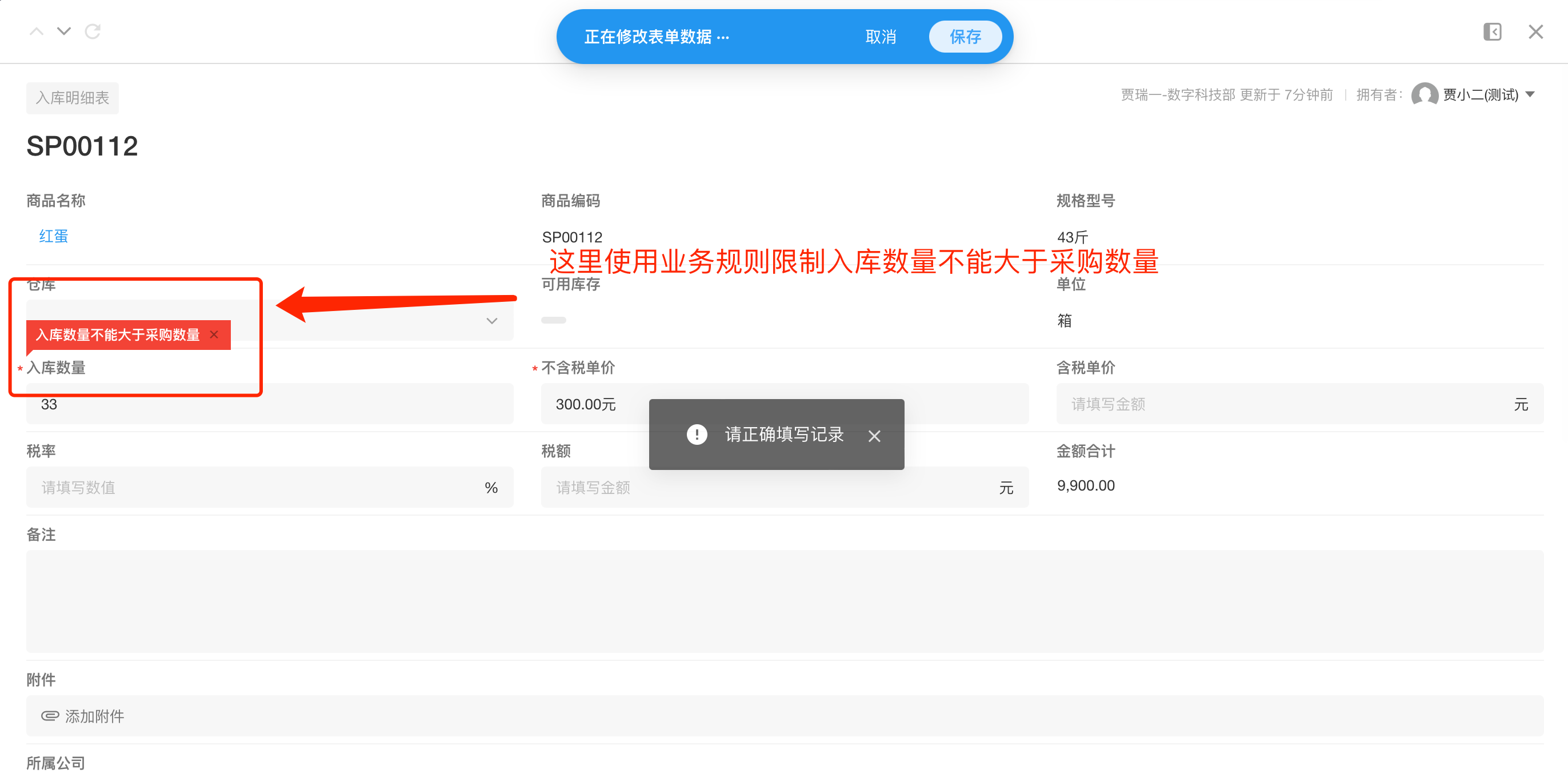This screenshot has width=1568, height=781.
Task: Click the 含税单价 amount input field
Action: [x=1297, y=403]
